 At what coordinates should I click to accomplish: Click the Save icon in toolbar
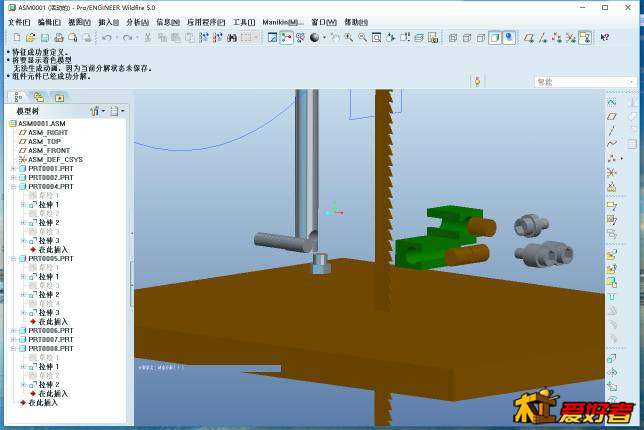[43, 38]
